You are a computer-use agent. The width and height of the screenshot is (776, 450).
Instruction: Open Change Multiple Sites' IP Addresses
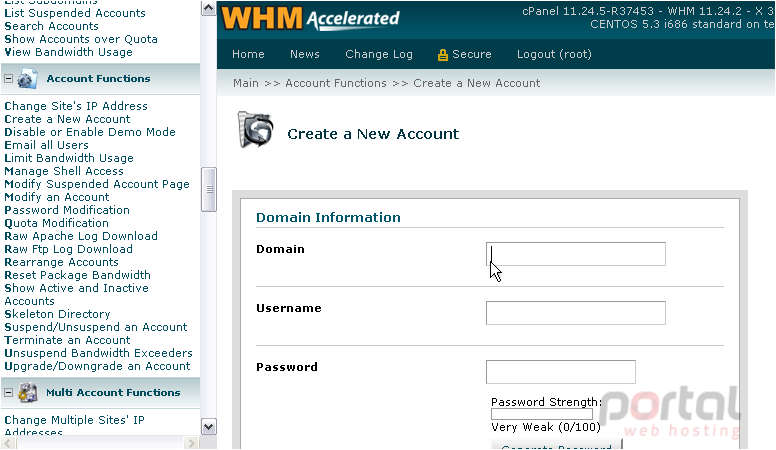point(74,426)
